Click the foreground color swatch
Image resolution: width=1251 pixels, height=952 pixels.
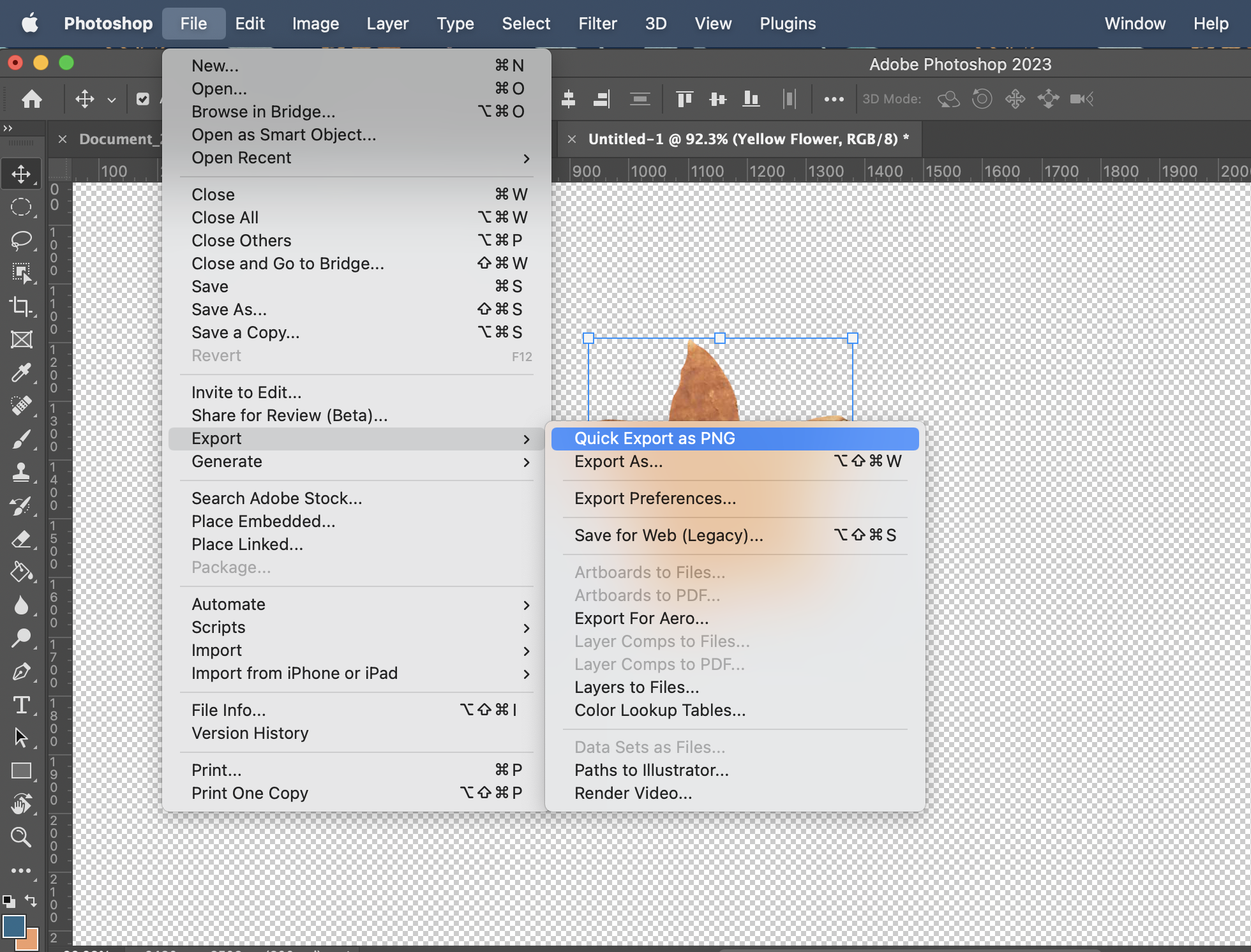click(13, 926)
